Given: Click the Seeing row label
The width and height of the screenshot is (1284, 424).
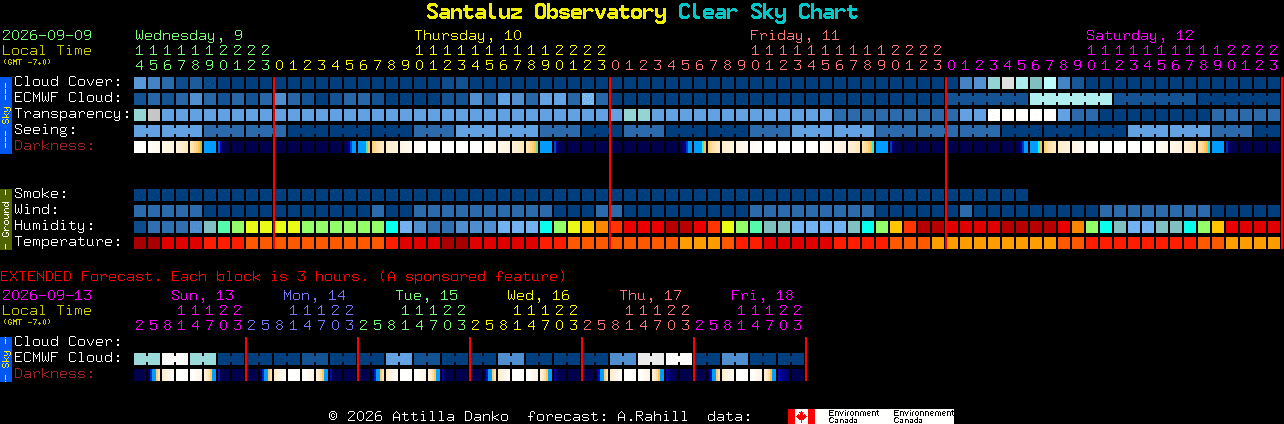Looking at the screenshot, I should click(x=45, y=130).
